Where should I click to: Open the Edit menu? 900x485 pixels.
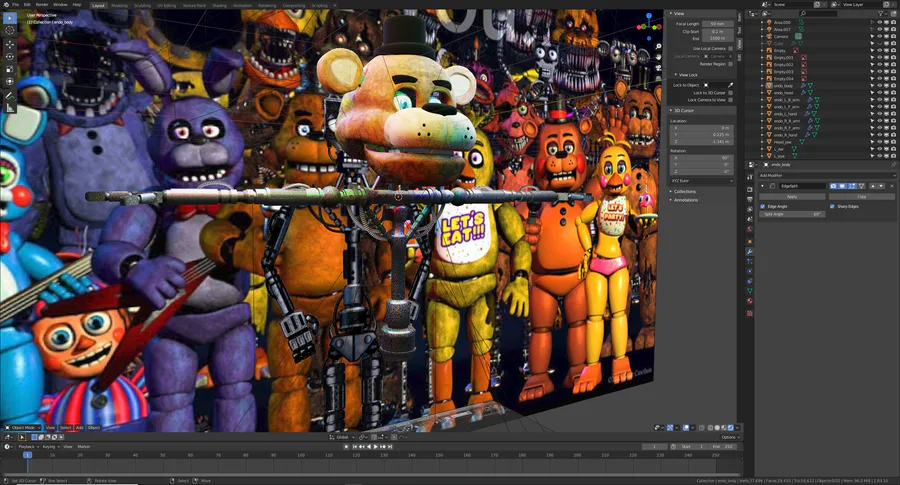click(27, 5)
